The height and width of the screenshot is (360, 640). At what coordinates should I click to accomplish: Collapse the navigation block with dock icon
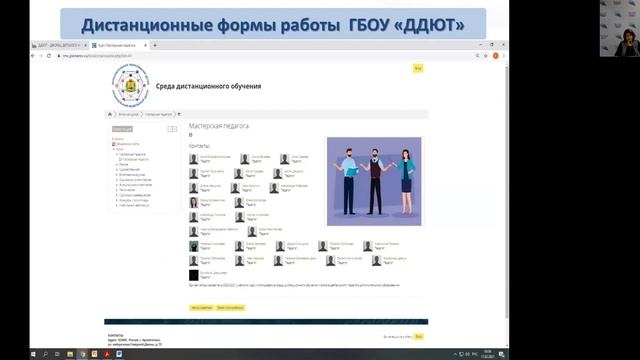[172, 129]
